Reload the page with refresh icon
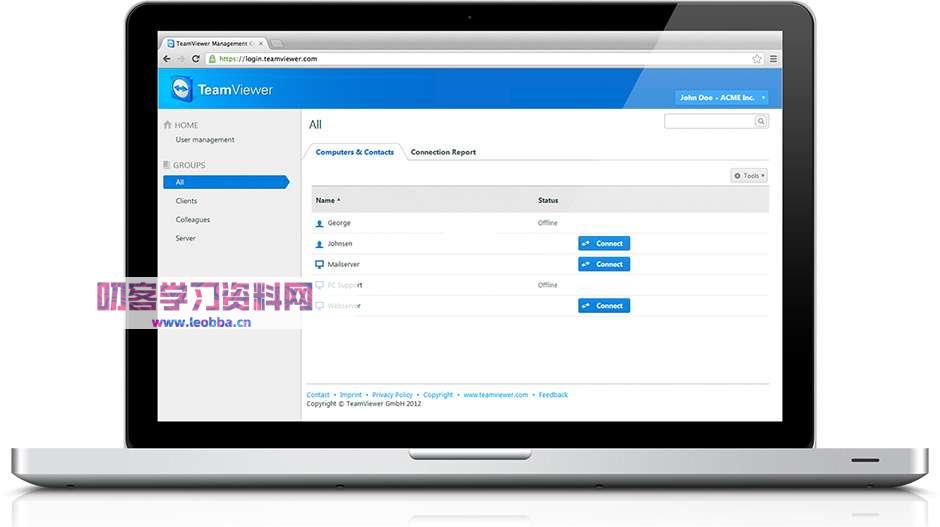 195,59
